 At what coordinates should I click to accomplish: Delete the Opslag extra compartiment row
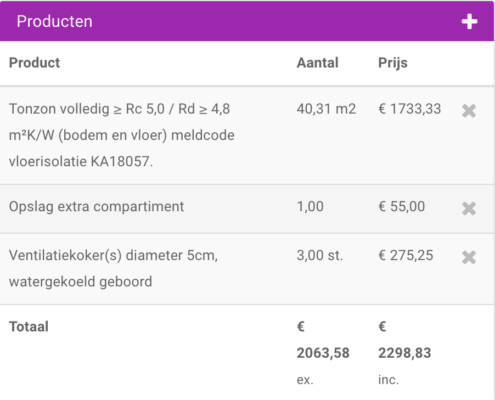pyautogui.click(x=469, y=209)
